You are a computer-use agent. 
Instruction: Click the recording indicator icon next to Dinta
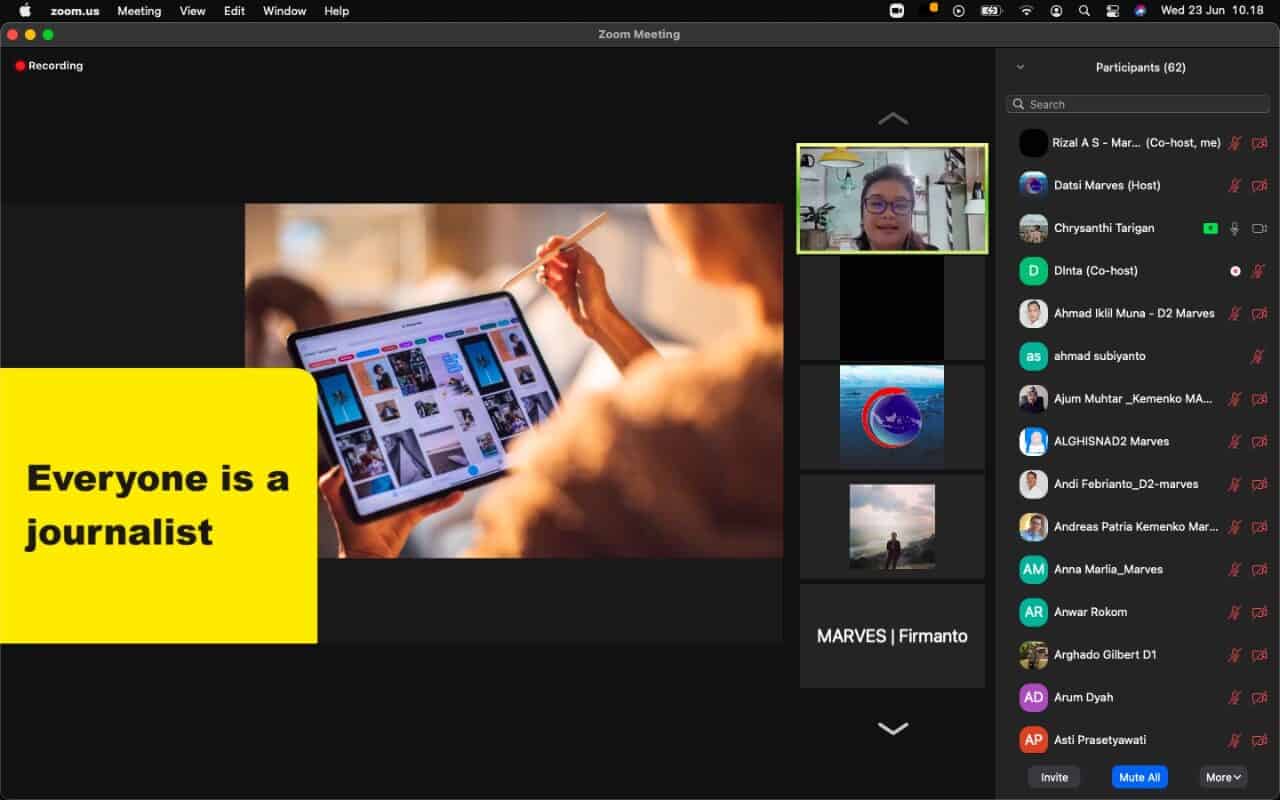click(1235, 271)
